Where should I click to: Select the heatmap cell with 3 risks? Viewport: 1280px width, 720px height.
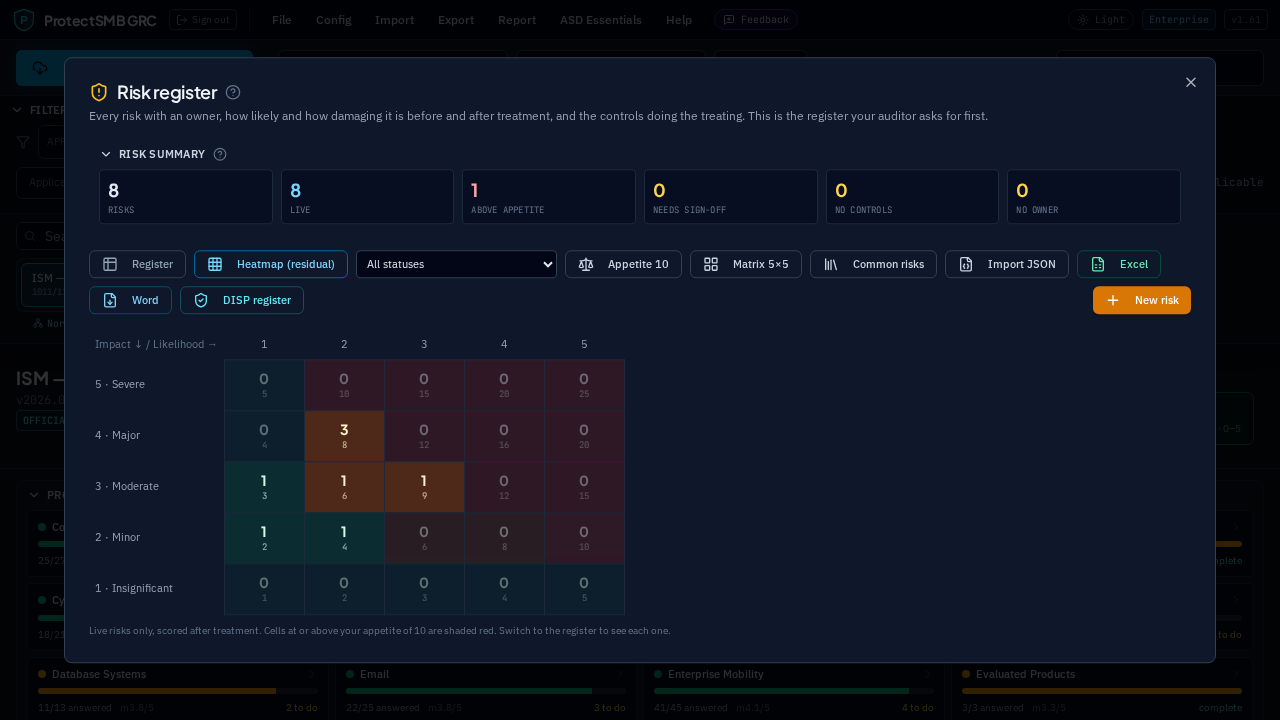click(344, 436)
